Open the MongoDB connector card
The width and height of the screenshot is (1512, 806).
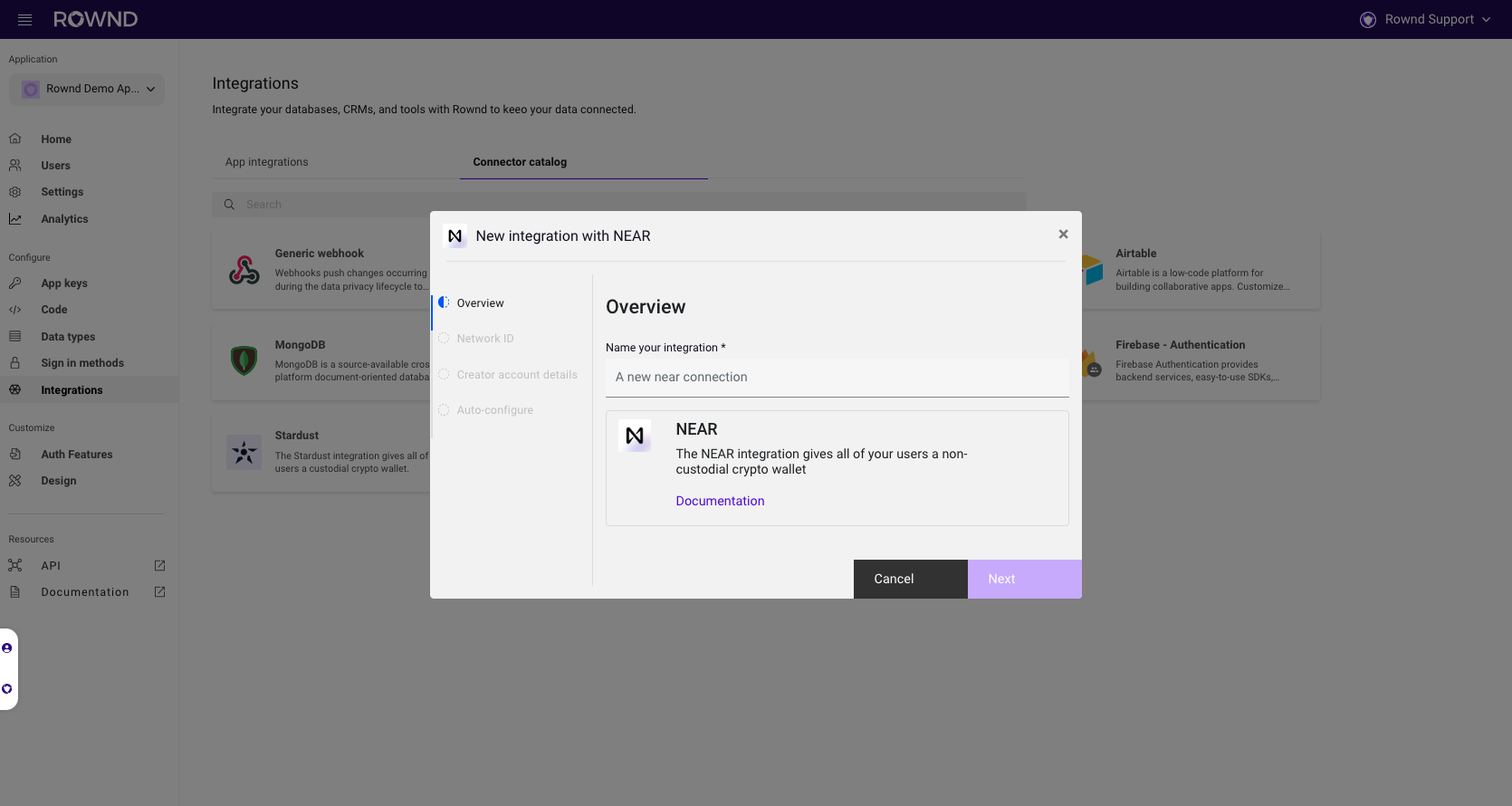pos(321,362)
